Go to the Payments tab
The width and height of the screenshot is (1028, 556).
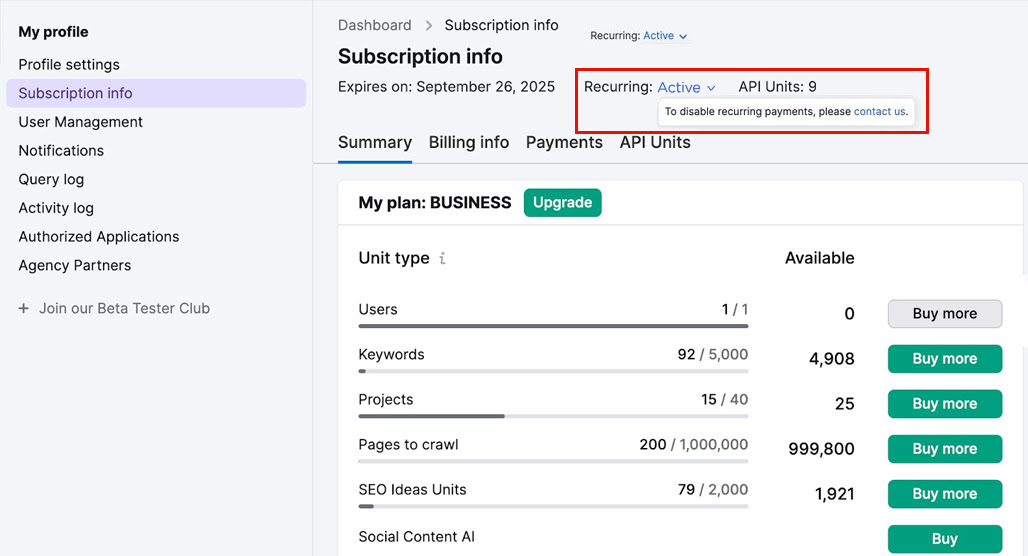click(564, 142)
